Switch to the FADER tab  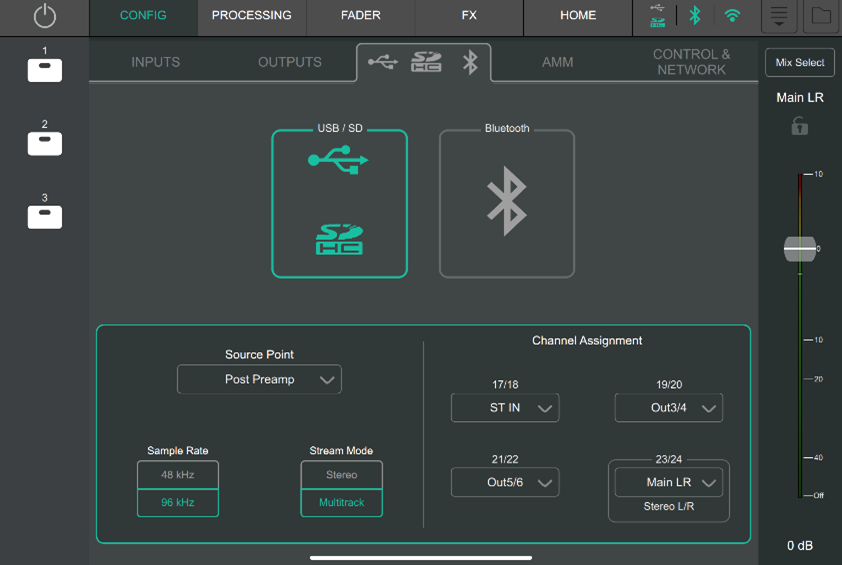[361, 16]
